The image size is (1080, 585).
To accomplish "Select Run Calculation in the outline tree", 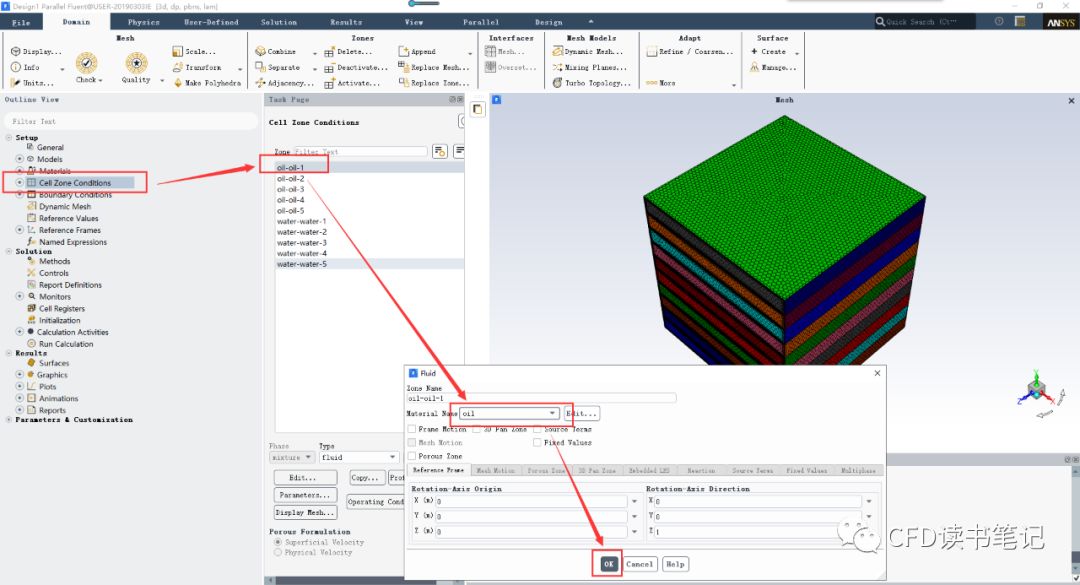I will [65, 344].
